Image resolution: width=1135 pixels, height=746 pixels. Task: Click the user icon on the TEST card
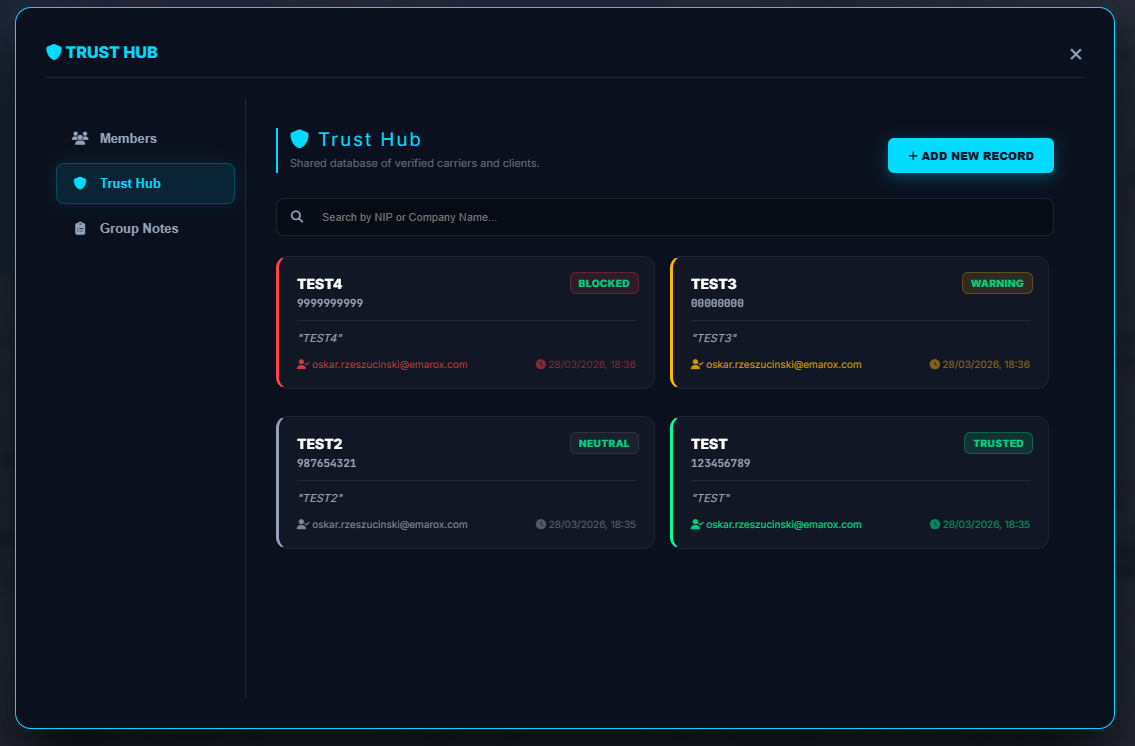(696, 523)
